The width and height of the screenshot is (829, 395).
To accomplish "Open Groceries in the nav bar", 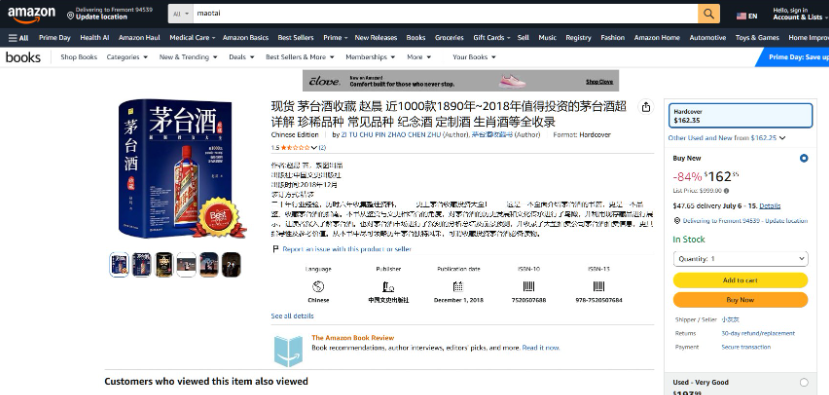I will (x=449, y=38).
